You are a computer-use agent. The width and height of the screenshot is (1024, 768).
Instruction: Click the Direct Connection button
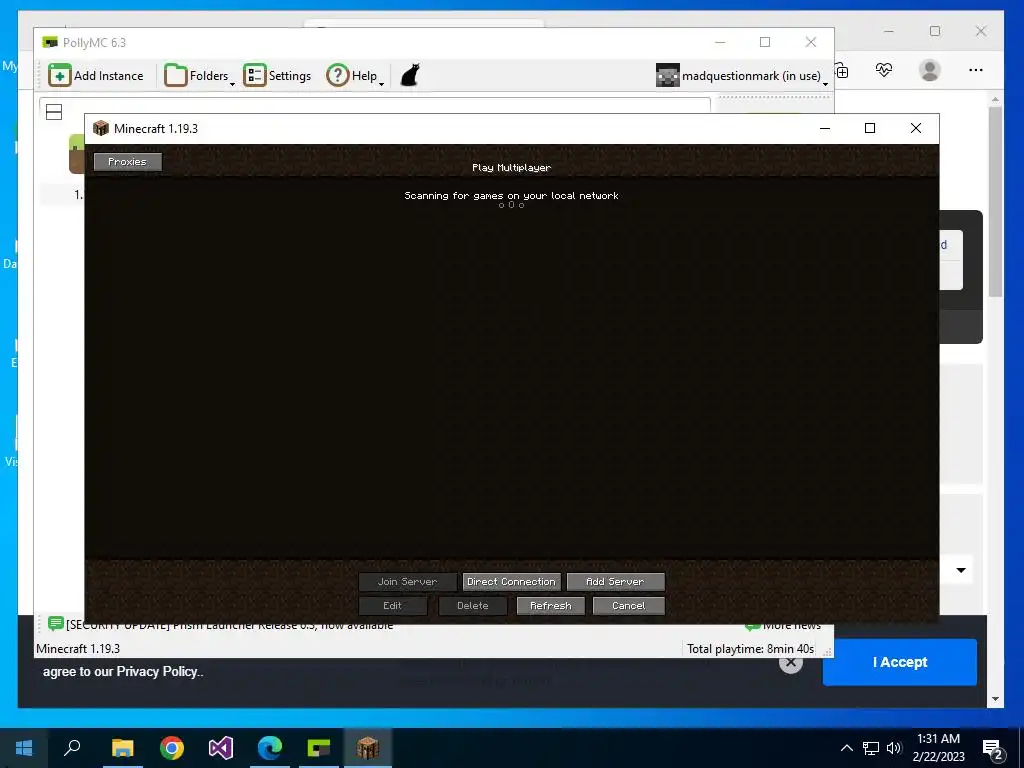[x=511, y=581]
